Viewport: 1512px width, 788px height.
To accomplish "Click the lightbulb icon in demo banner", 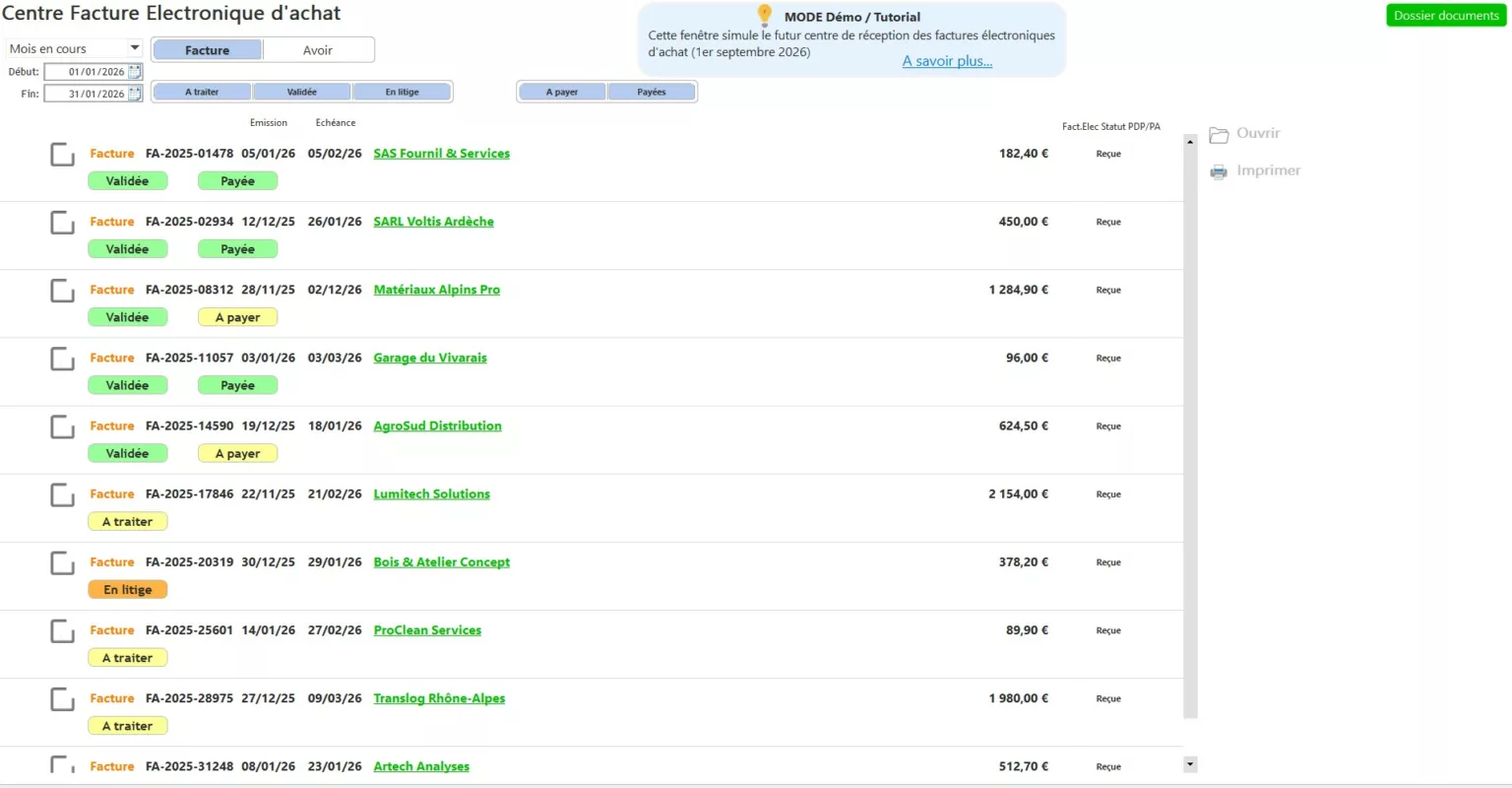I will coord(765,15).
